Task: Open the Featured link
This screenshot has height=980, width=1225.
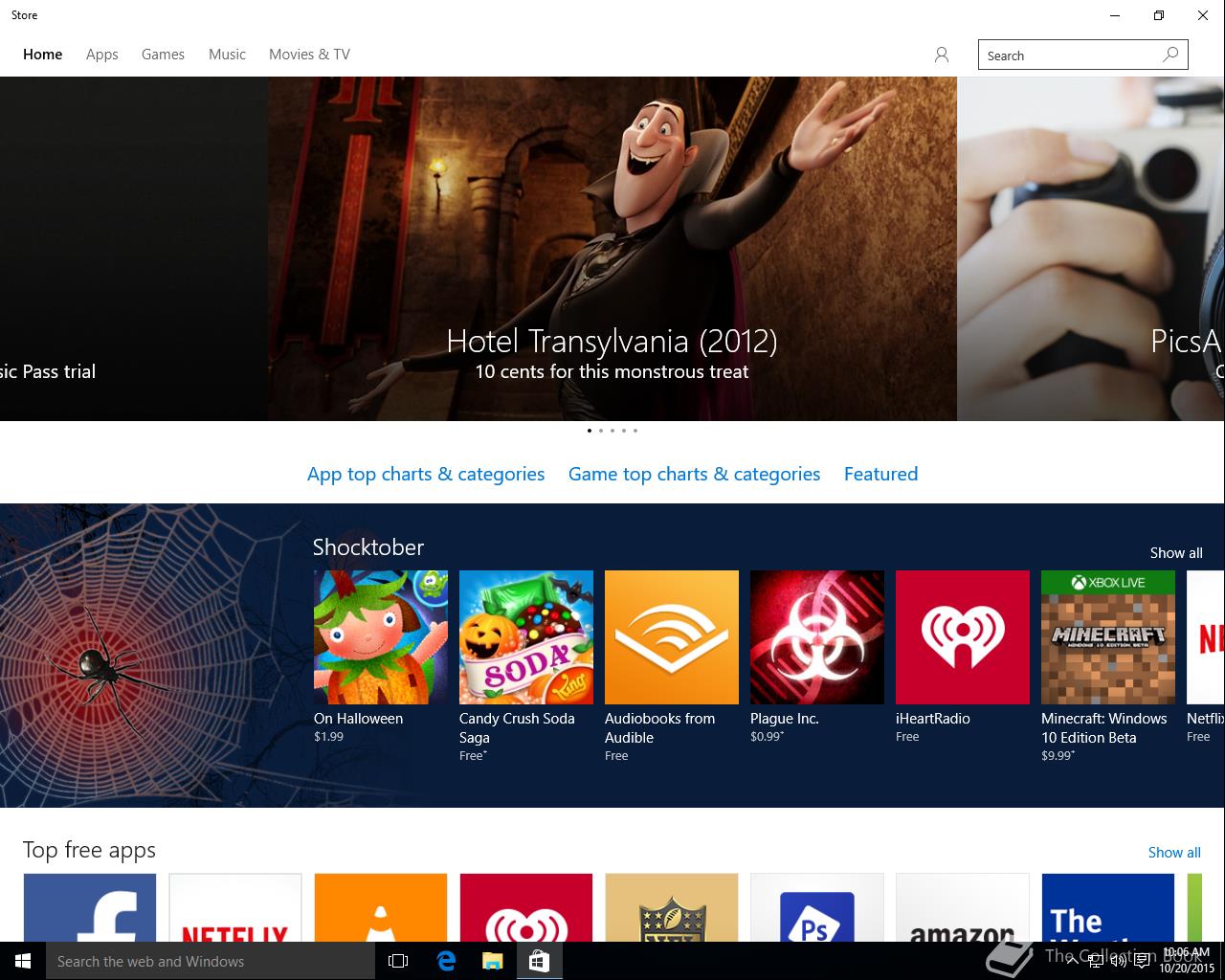Action: [880, 474]
